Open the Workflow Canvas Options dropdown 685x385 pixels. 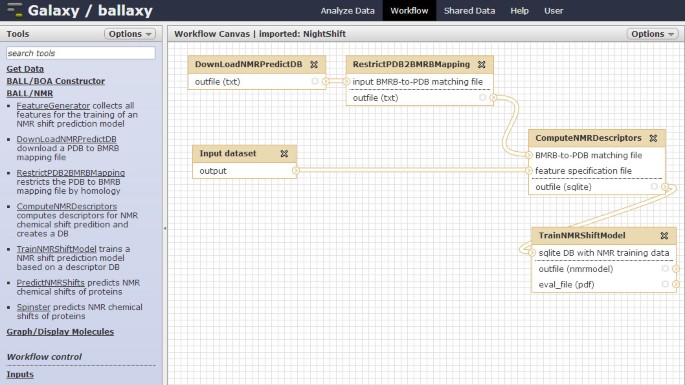coord(652,34)
